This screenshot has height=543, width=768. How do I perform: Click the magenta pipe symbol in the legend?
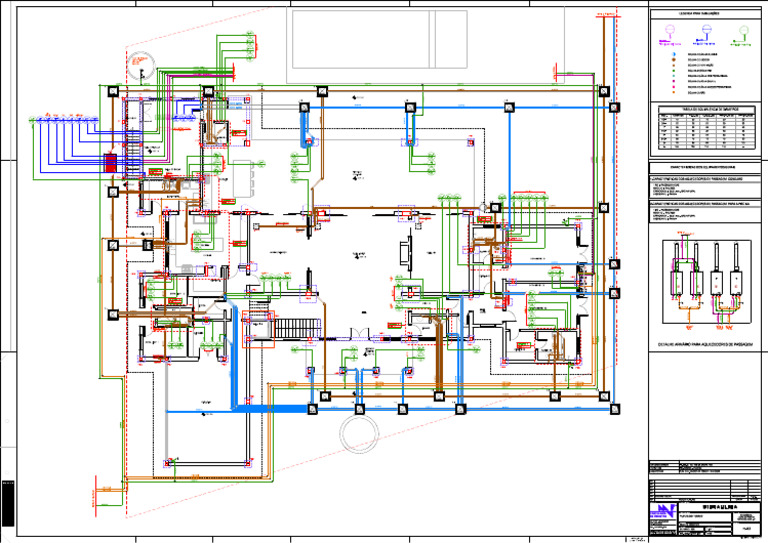[x=670, y=36]
